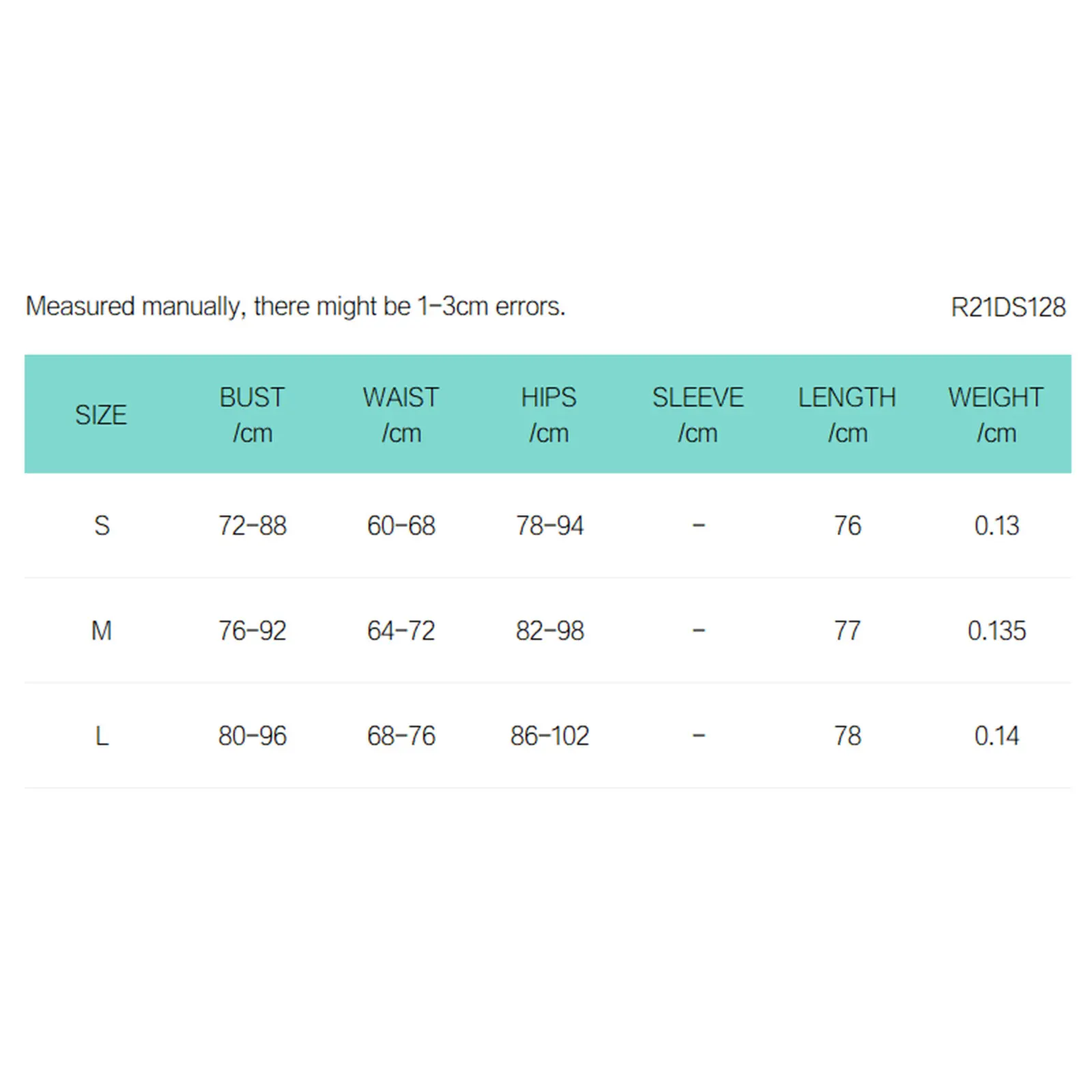Click the bust value 80-96
The width and height of the screenshot is (1092, 1092).
pos(252,736)
